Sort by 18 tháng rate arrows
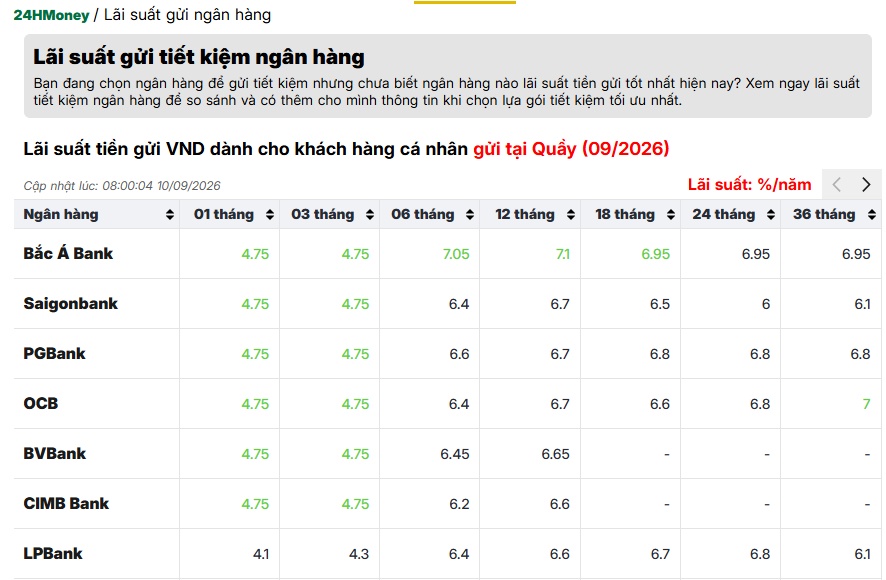Image resolution: width=886 pixels, height=580 pixels. click(x=671, y=215)
